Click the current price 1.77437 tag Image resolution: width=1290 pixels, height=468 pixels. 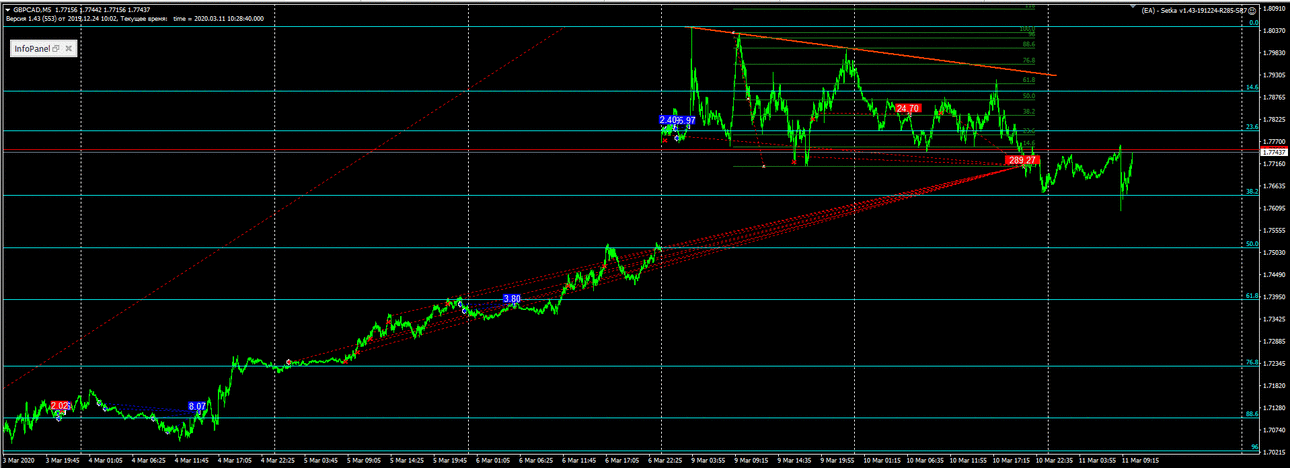pyautogui.click(x=1274, y=152)
